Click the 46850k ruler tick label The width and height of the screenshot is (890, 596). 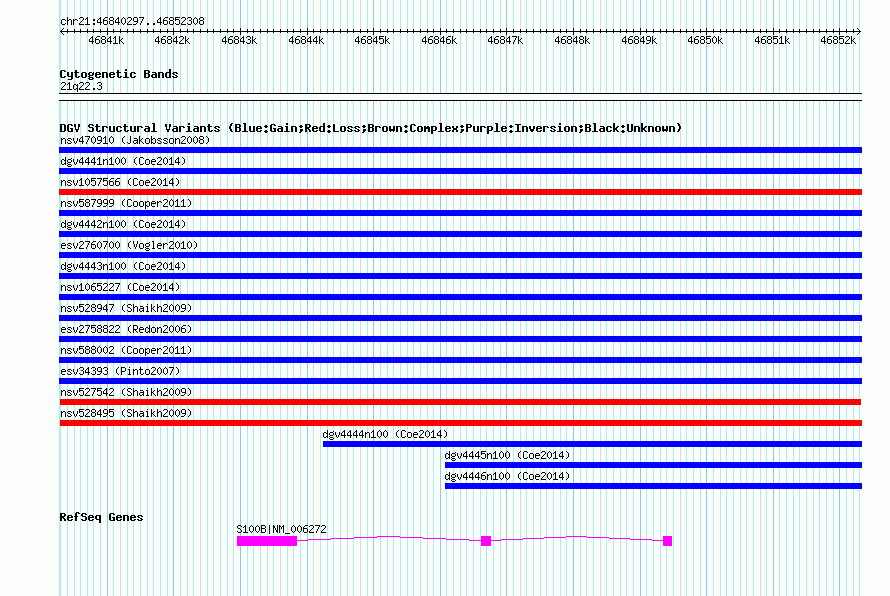coord(705,40)
